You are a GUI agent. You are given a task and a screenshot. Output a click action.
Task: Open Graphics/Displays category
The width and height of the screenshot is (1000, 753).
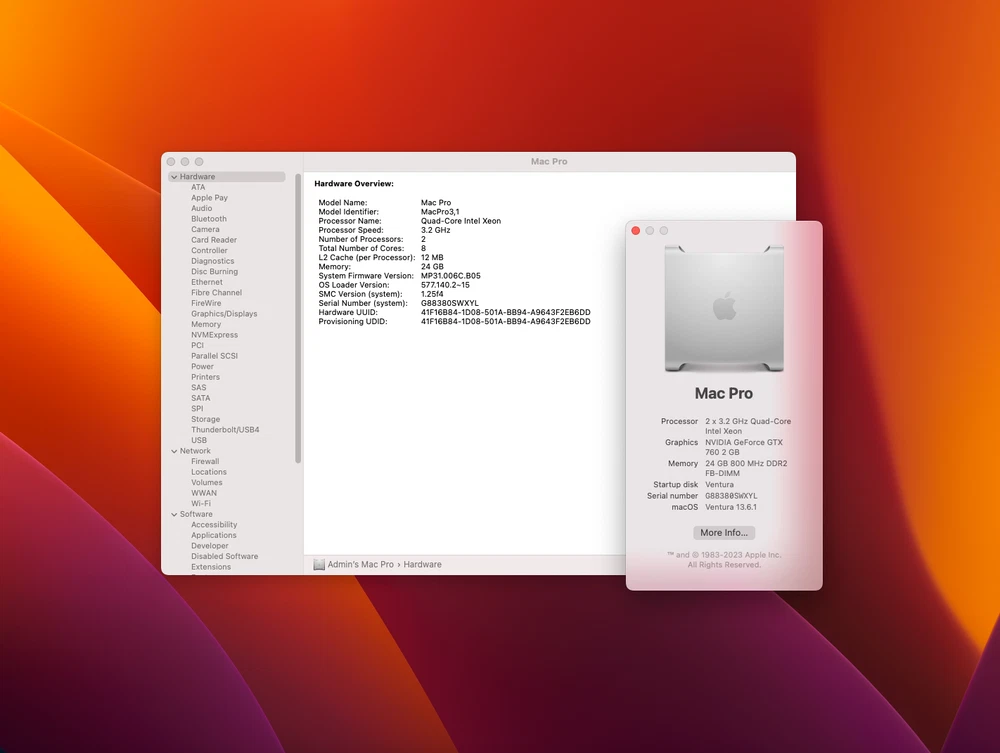[x=224, y=313]
